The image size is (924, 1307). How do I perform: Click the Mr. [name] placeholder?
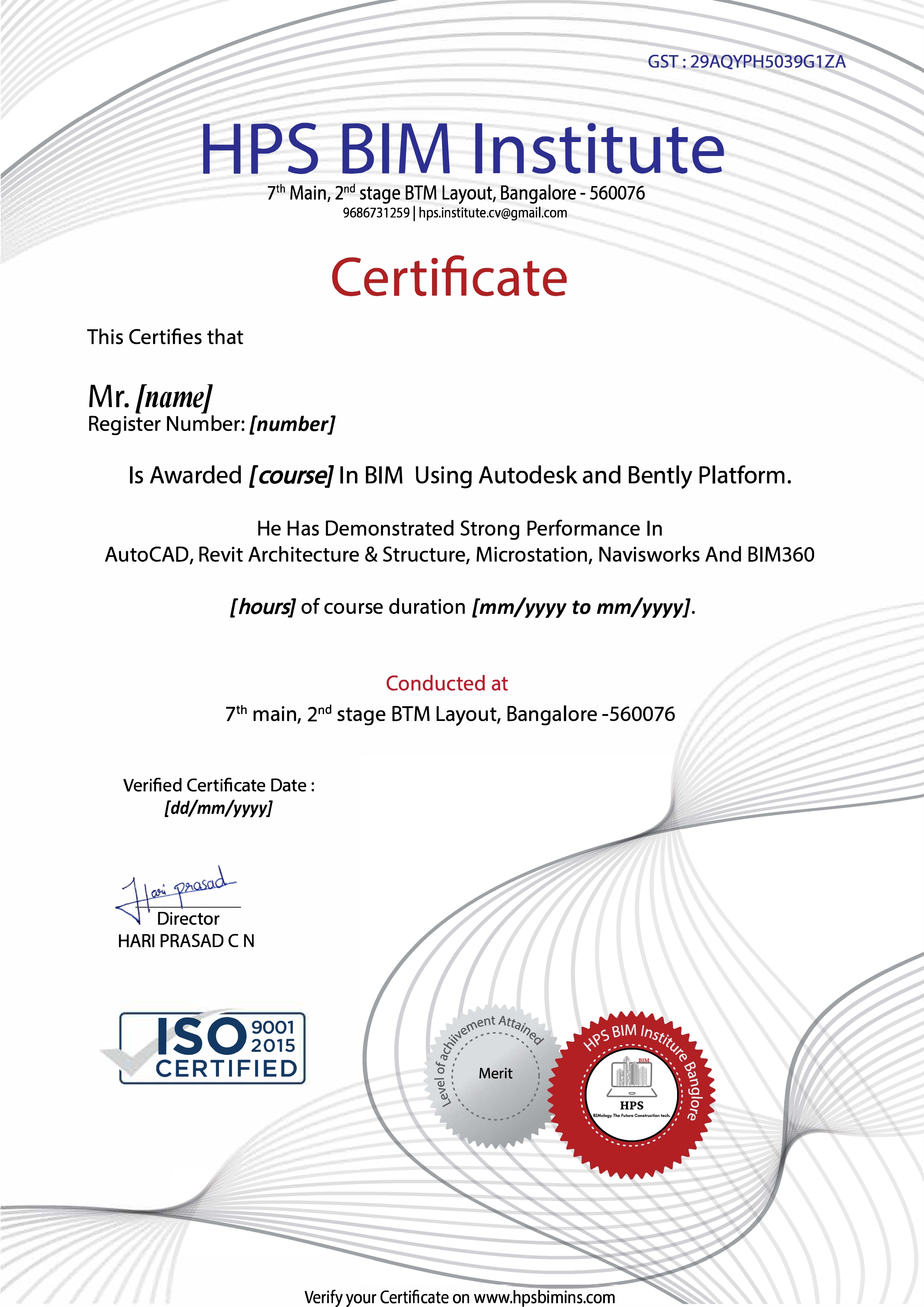[x=150, y=397]
